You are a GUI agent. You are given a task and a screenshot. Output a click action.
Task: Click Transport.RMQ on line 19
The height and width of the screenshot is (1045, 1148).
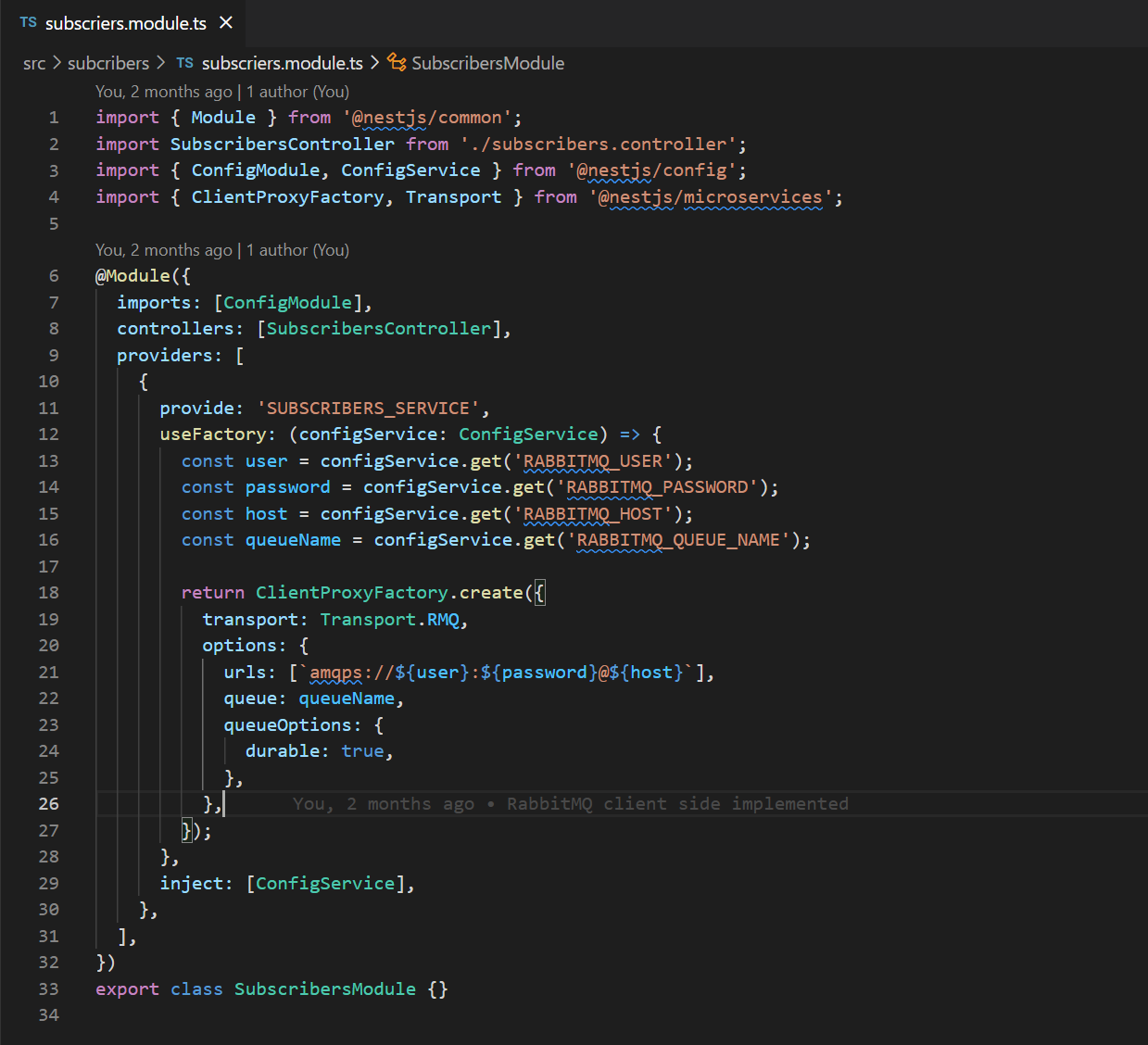click(x=389, y=620)
